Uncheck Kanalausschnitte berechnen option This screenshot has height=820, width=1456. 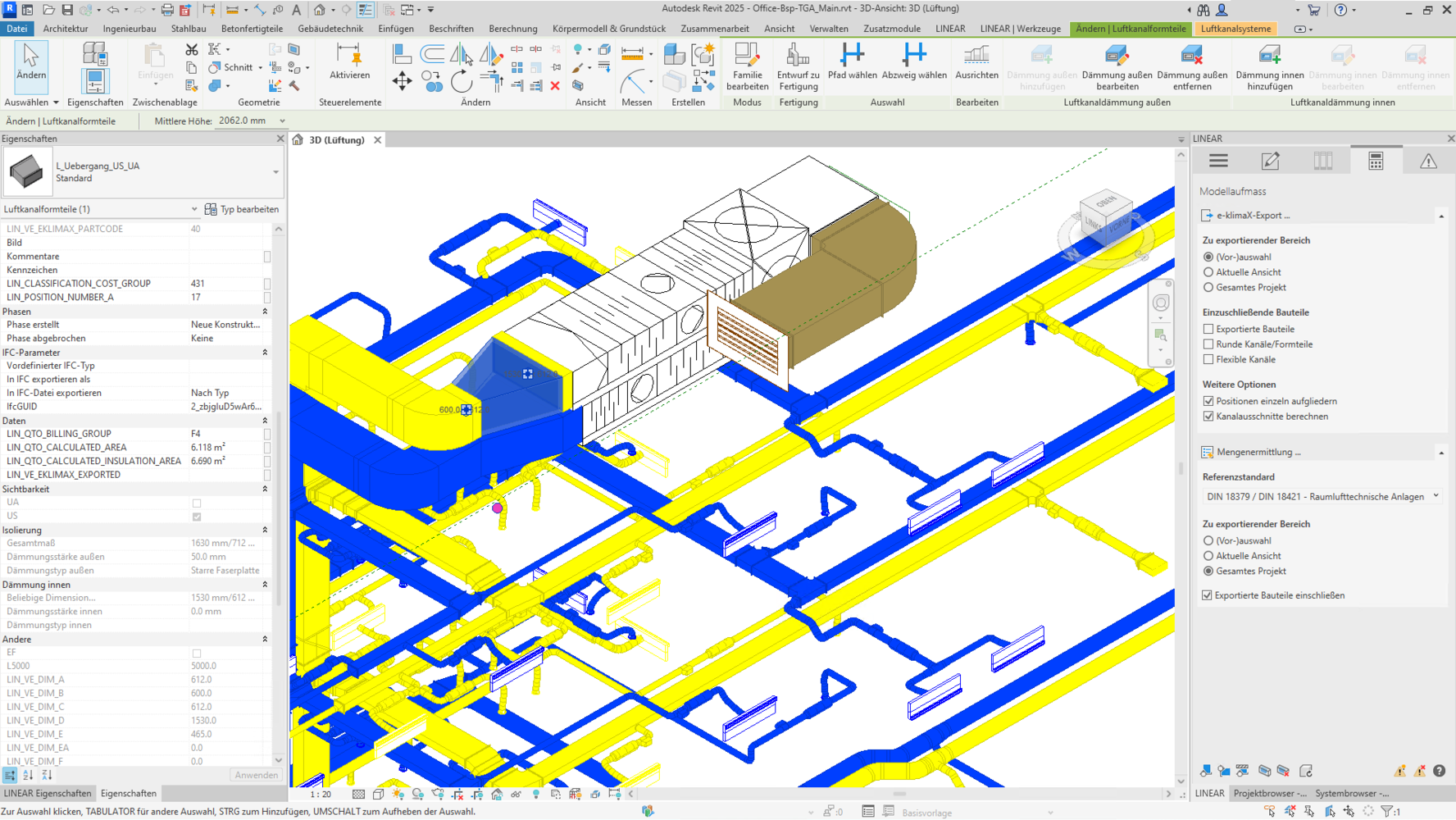pos(1208,417)
